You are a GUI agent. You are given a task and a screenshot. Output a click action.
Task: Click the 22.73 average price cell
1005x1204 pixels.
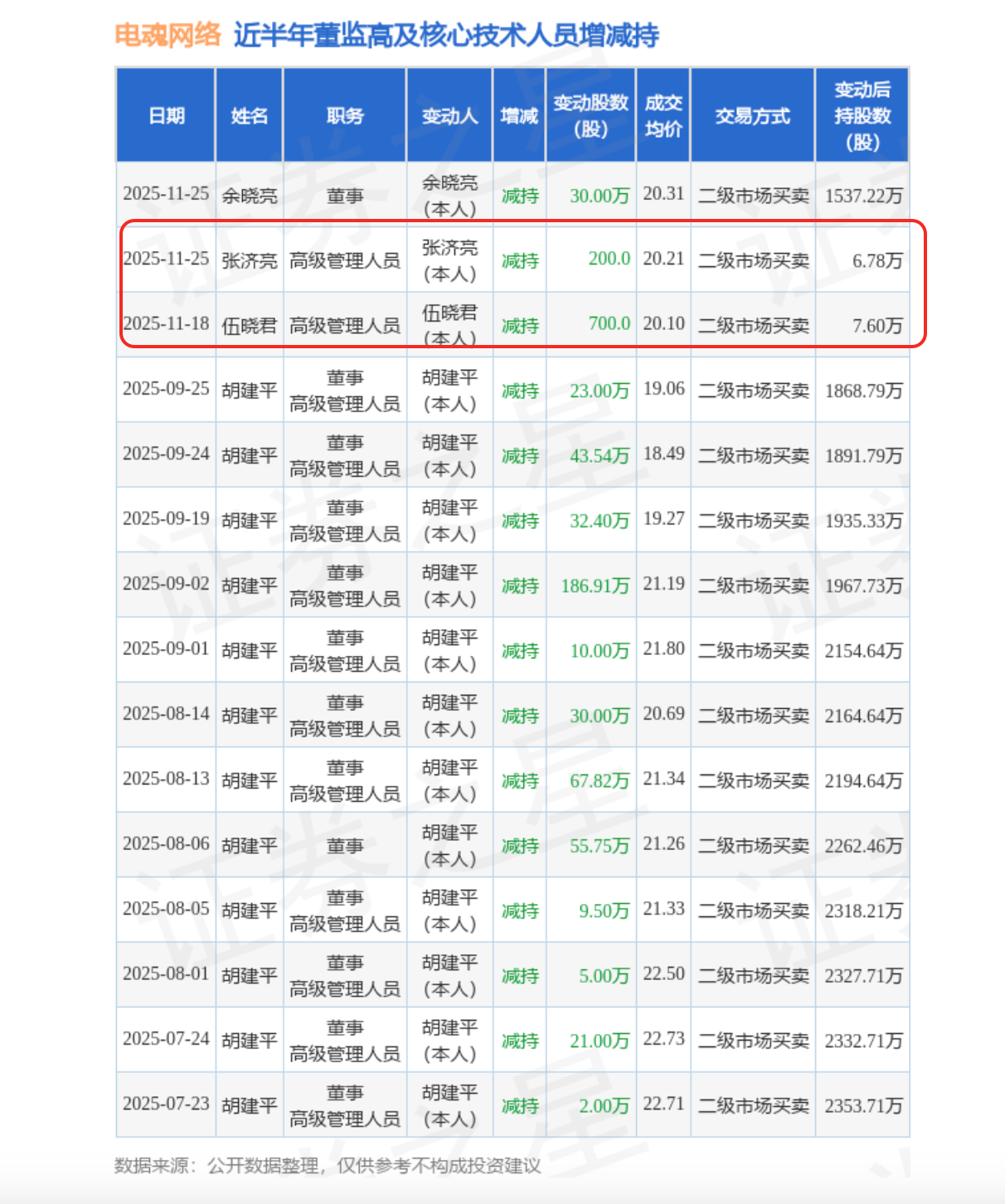pyautogui.click(x=664, y=1038)
